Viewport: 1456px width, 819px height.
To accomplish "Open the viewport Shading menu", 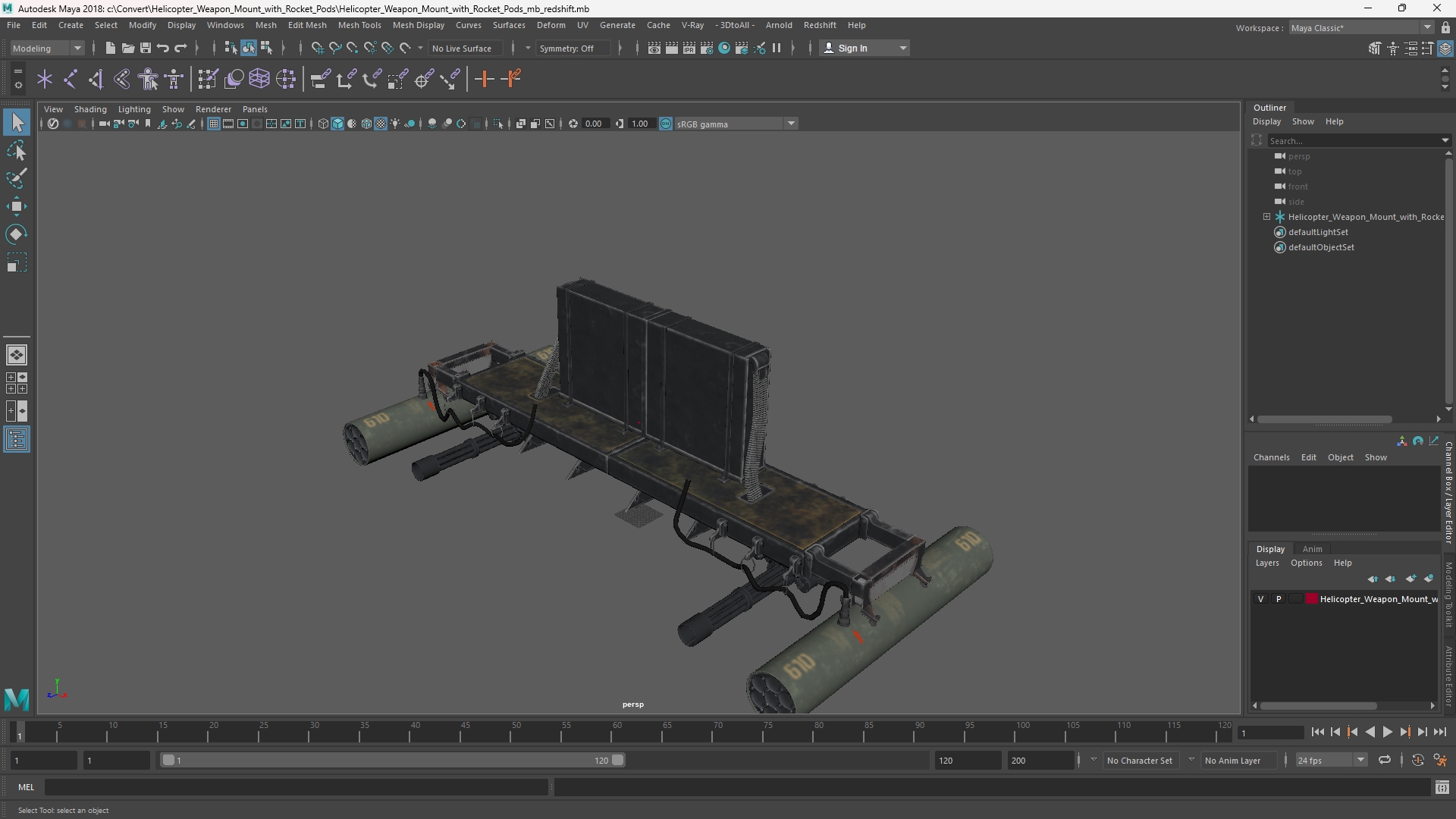I will [90, 109].
